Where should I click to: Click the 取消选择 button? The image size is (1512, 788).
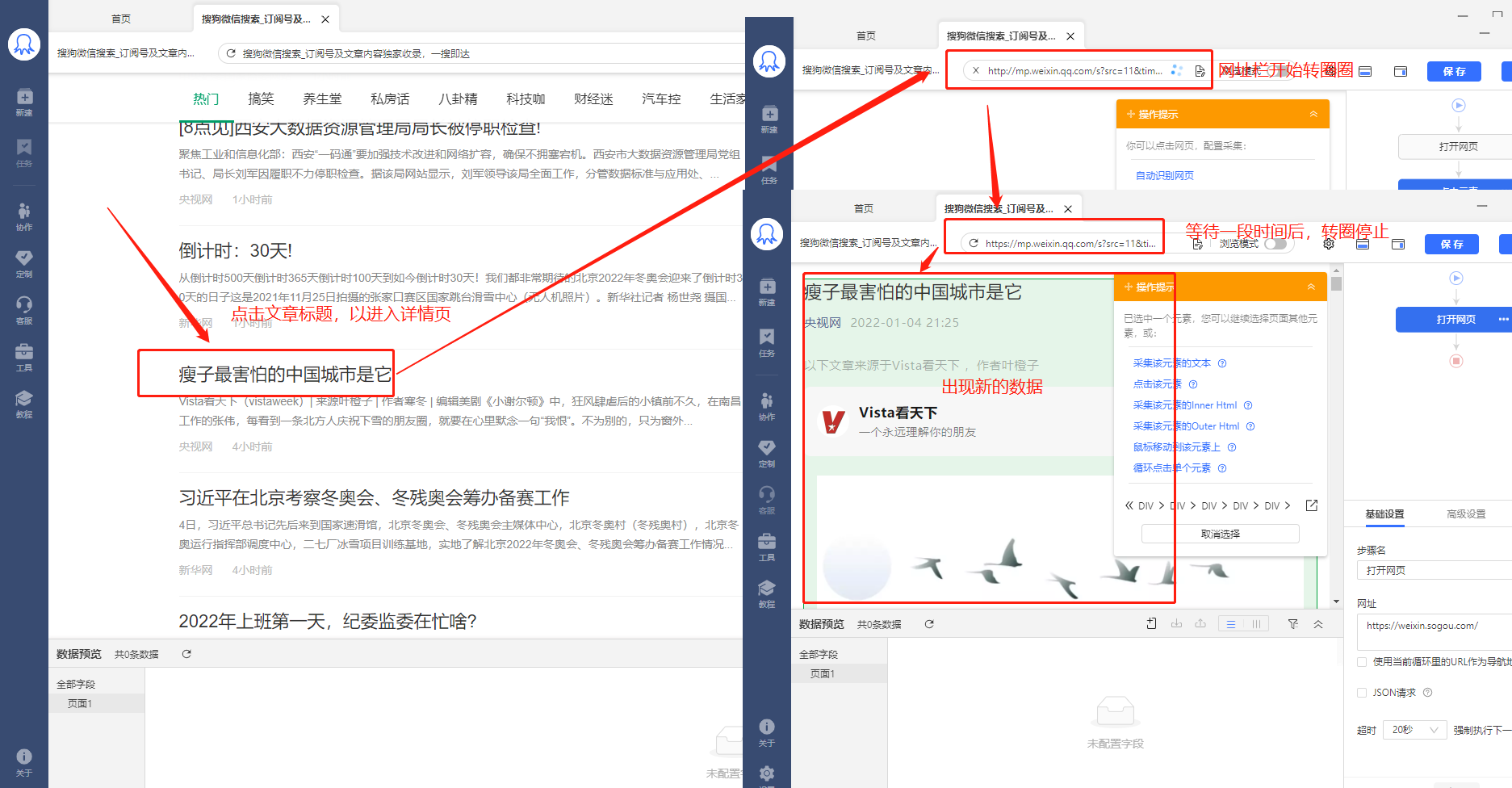click(1220, 534)
